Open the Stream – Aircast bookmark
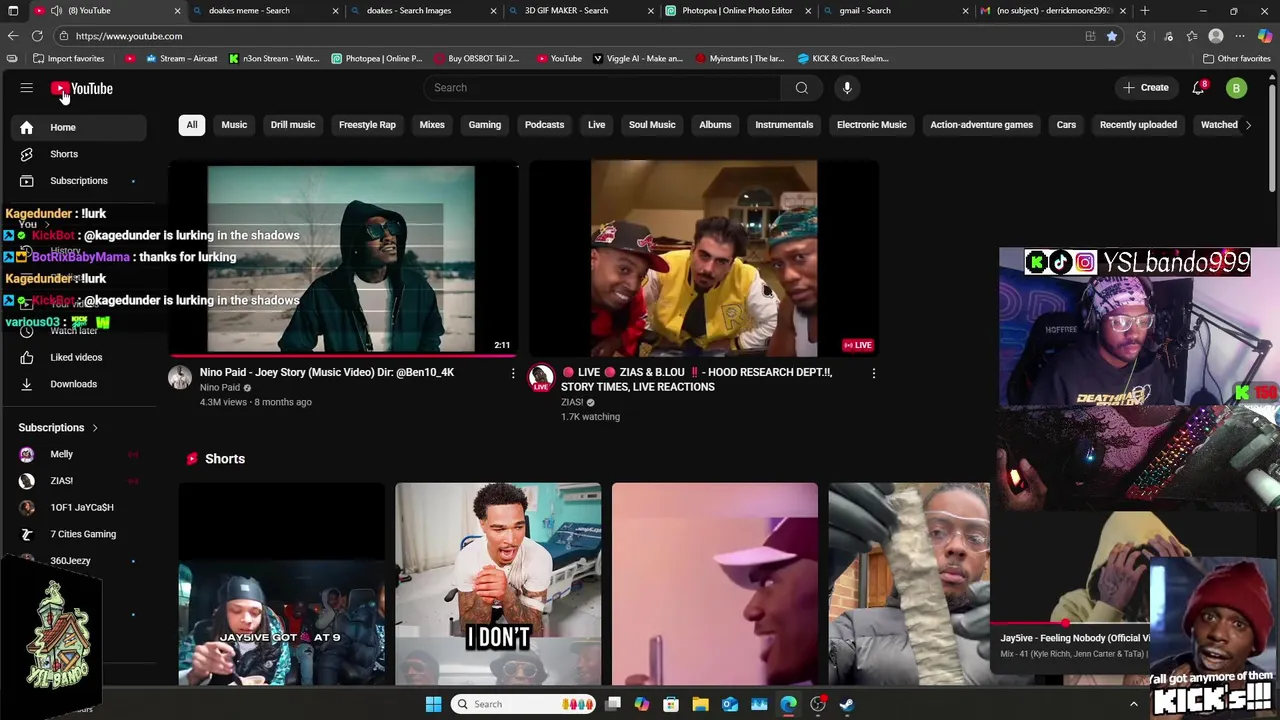This screenshot has height=720, width=1280. pos(181,59)
